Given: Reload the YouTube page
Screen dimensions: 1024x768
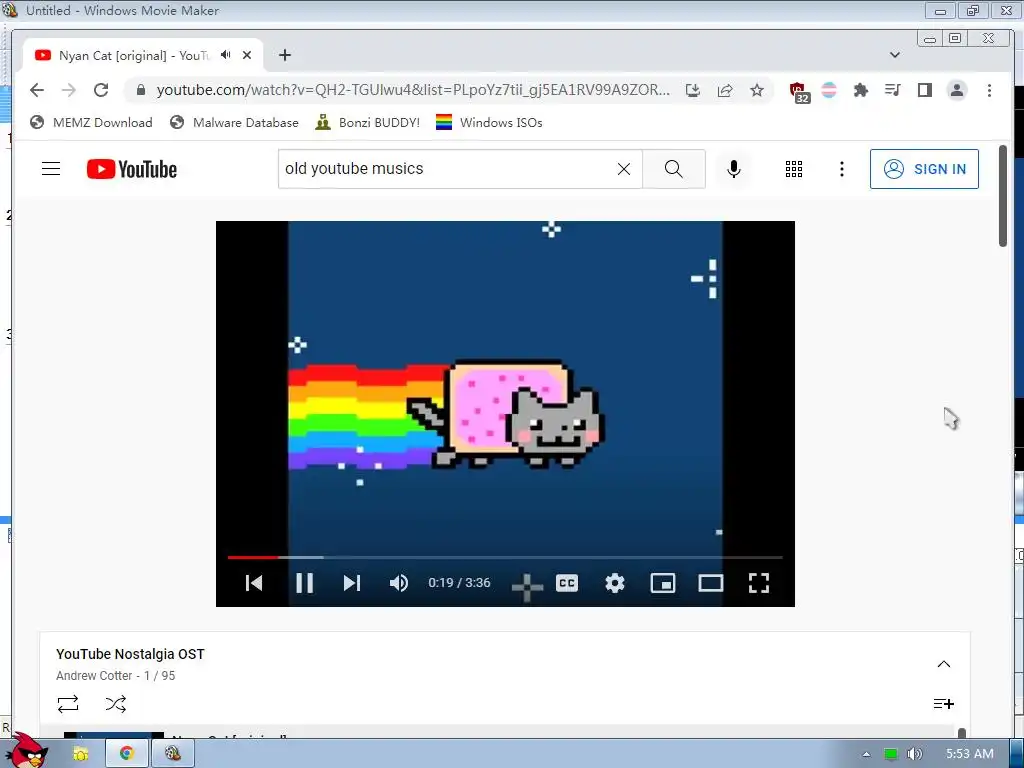Looking at the screenshot, I should [101, 90].
